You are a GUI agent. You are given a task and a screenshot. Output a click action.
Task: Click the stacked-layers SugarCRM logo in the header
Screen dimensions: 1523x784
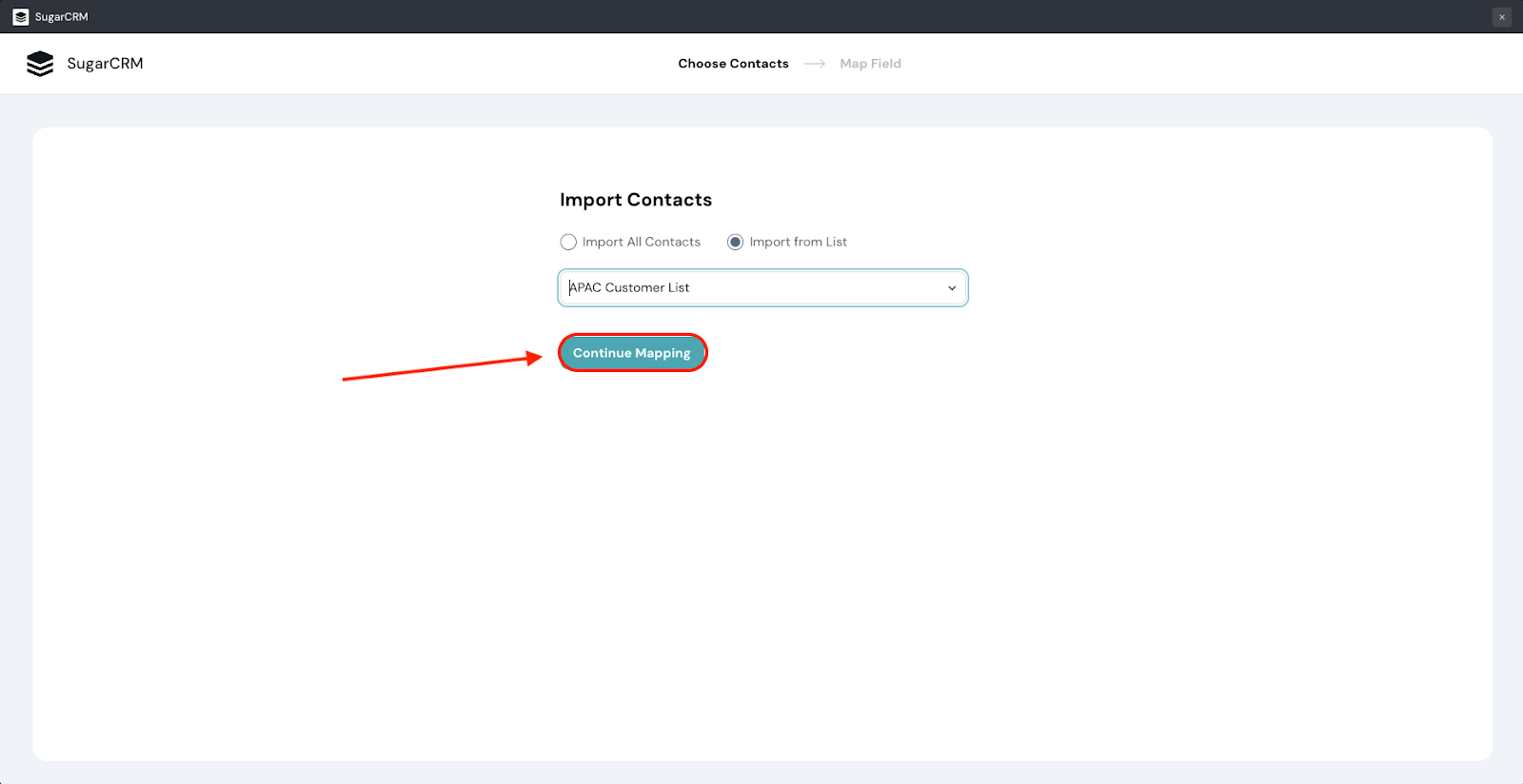pos(40,64)
